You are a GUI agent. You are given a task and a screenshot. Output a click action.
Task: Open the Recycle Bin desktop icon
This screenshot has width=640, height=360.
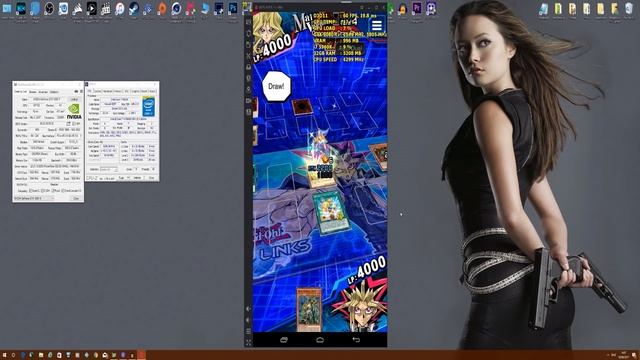[629, 8]
